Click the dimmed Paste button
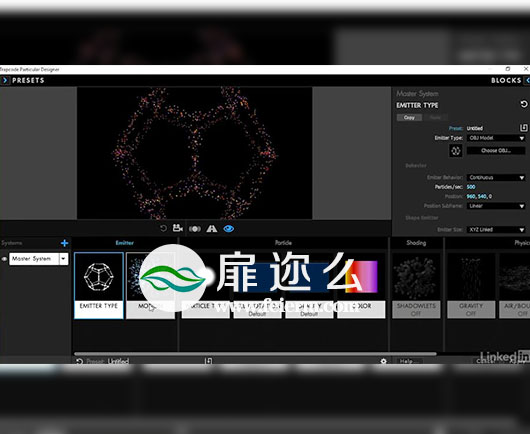The image size is (530, 434). (435, 118)
